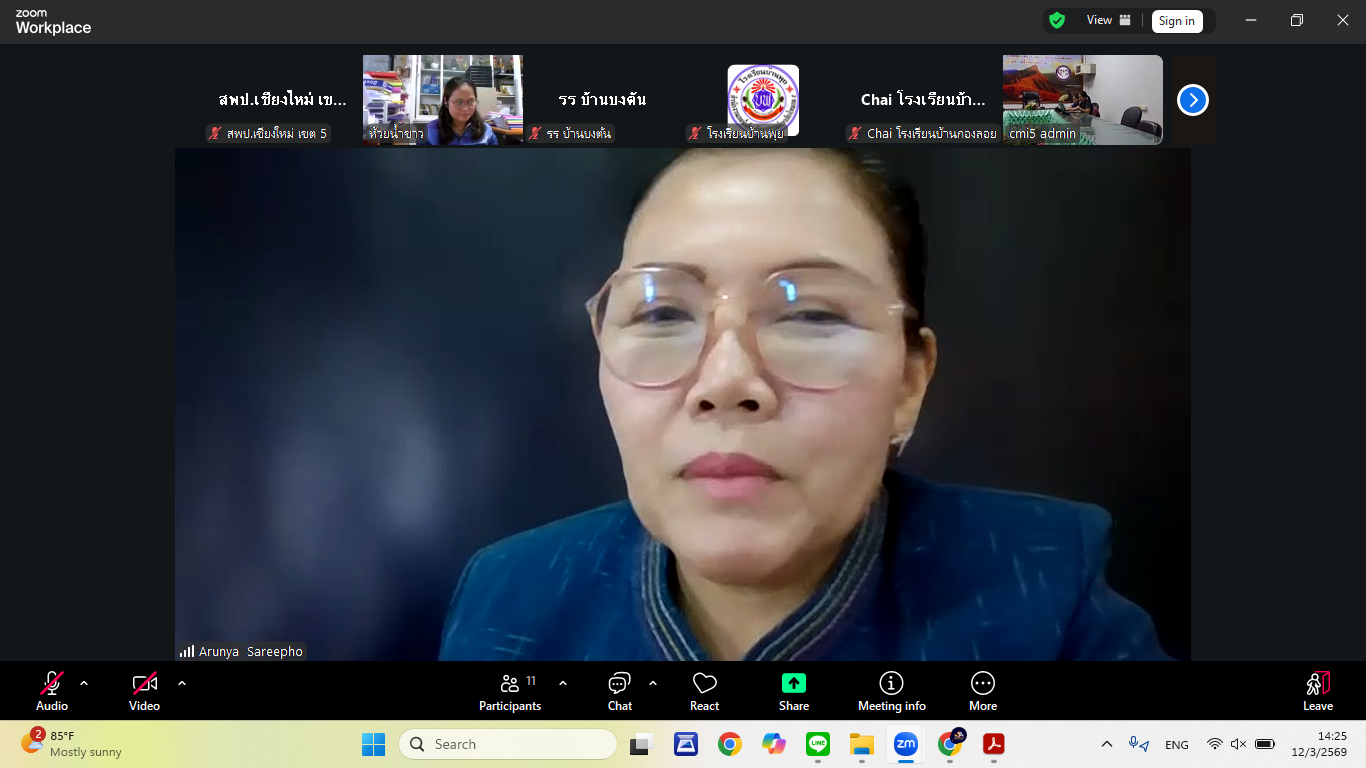Unmute the microphone with Audio button
Image resolution: width=1366 pixels, height=768 pixels.
[x=52, y=691]
